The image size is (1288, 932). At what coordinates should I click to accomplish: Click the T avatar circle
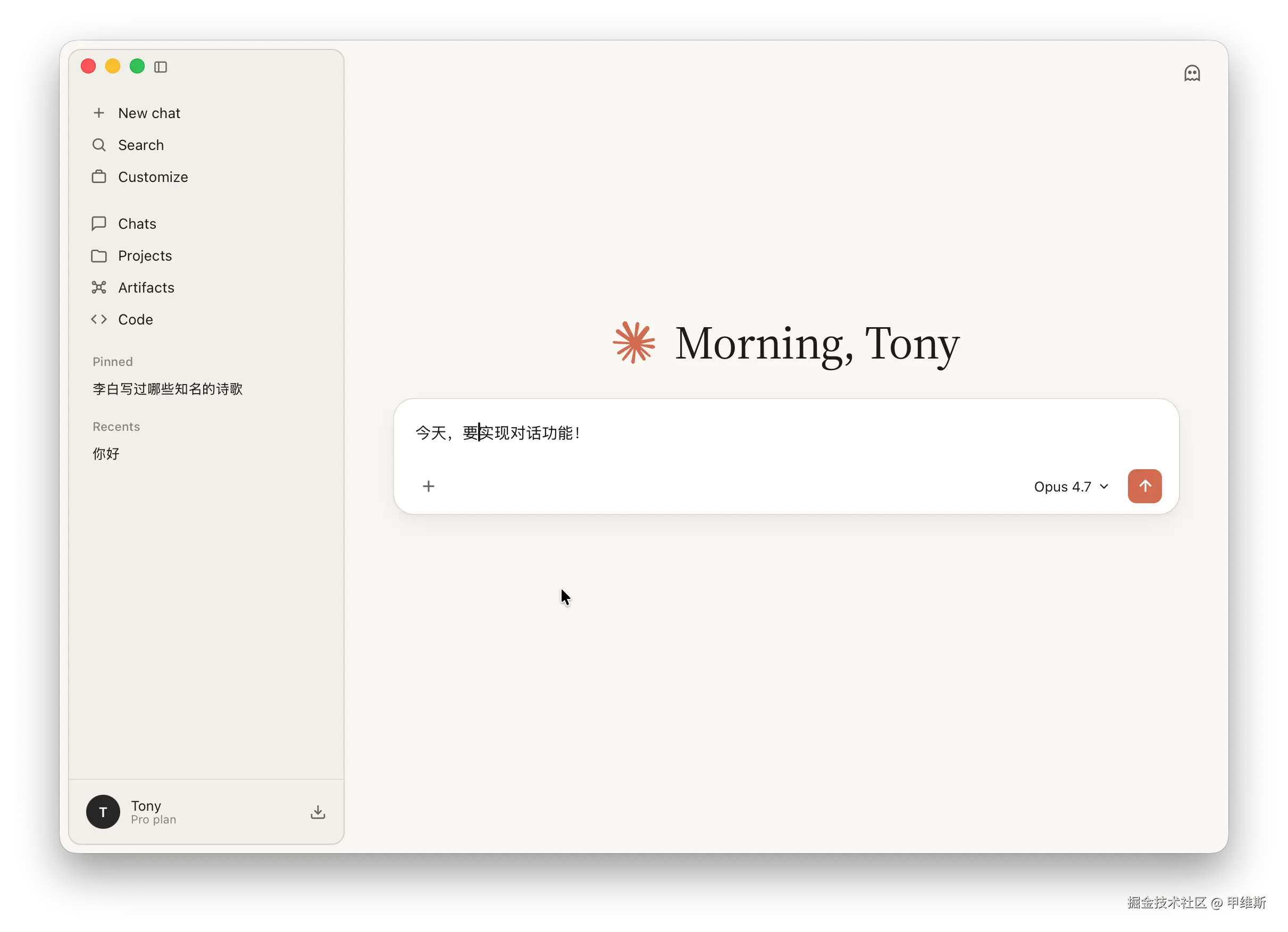[x=103, y=812]
